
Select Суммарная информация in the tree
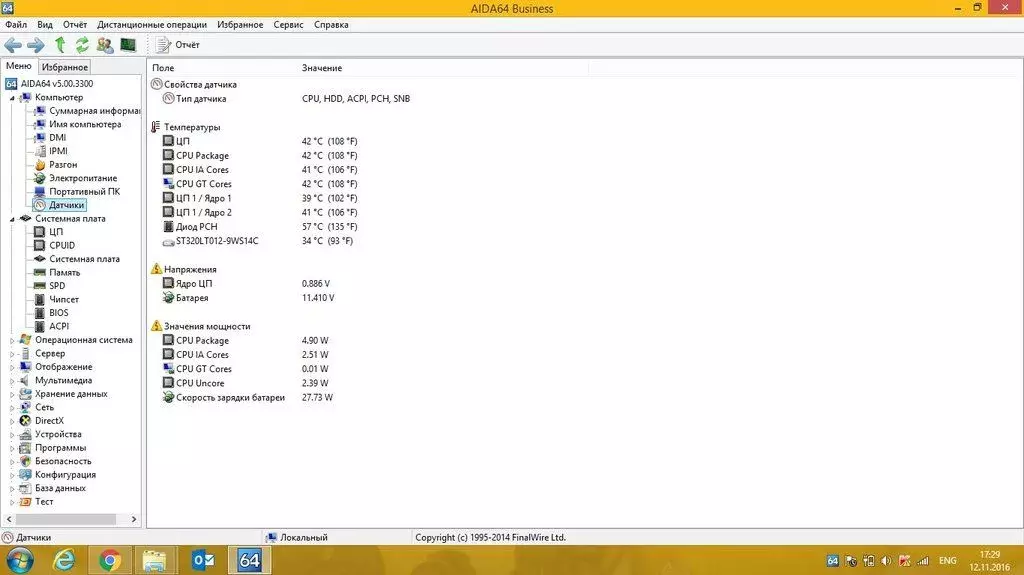95,110
